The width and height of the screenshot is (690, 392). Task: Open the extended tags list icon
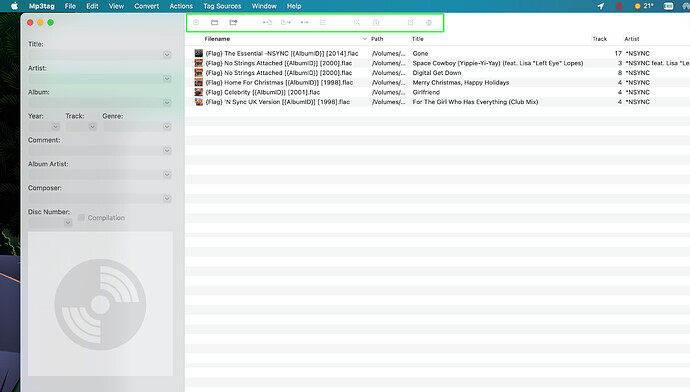[323, 22]
